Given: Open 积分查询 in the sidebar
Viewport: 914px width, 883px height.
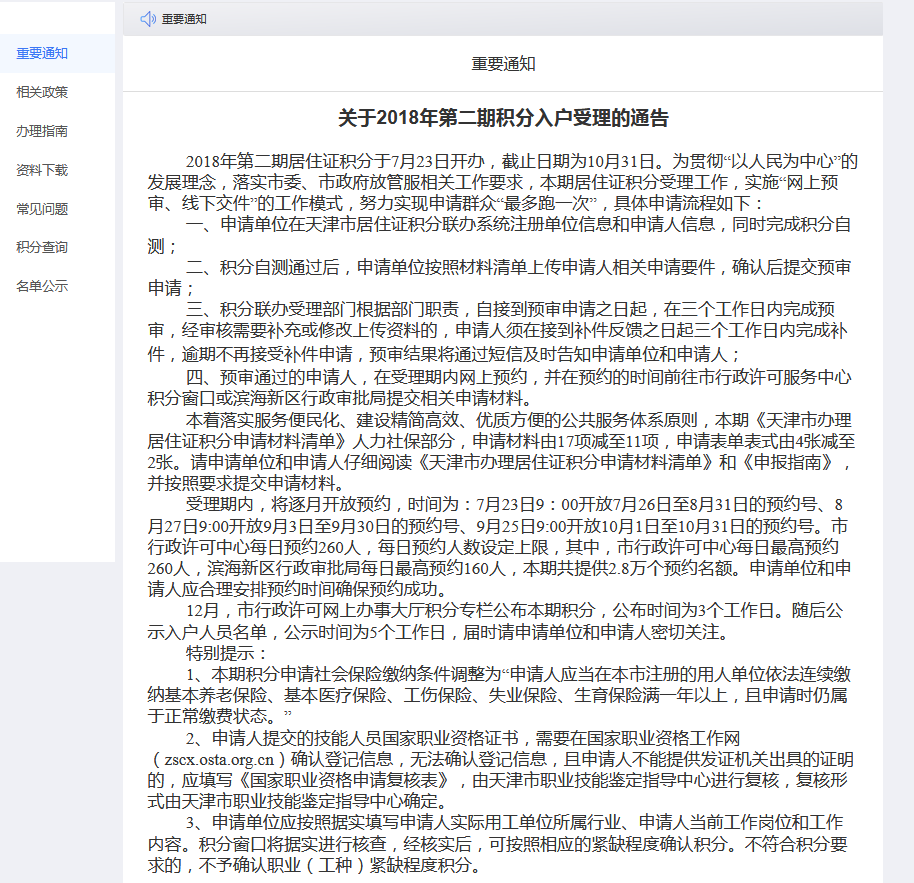Looking at the screenshot, I should [x=42, y=247].
